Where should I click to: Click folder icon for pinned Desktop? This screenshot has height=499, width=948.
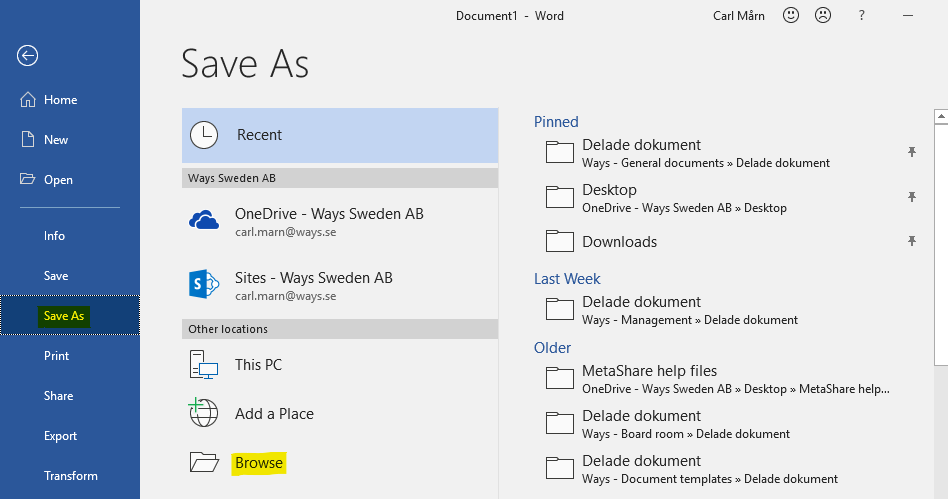(560, 197)
